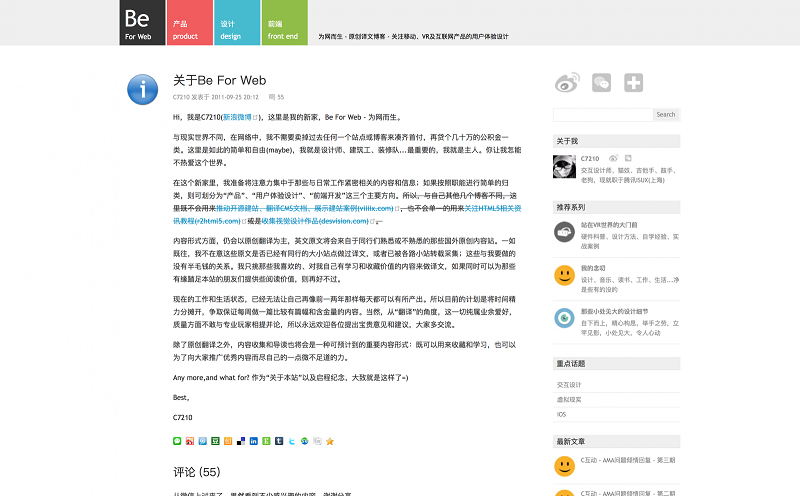Image resolution: width=800 pixels, height=496 pixels.
Task: Click the yellow star favorite icon
Action: [x=330, y=441]
